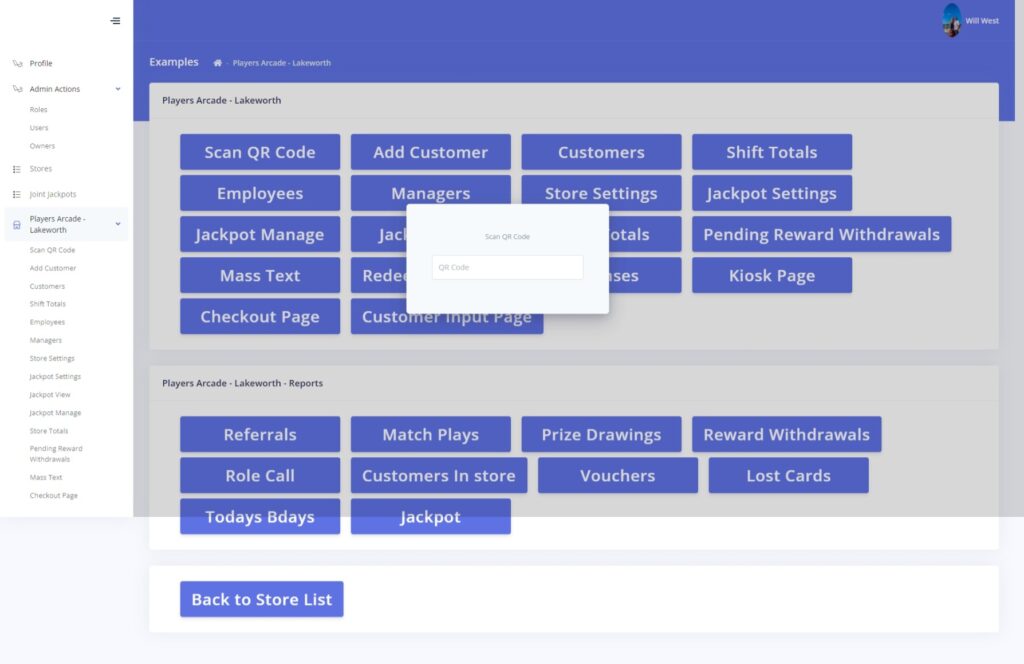Click the Admin Actions wrench icon
Viewport: 1024px width, 664px height.
coord(17,88)
